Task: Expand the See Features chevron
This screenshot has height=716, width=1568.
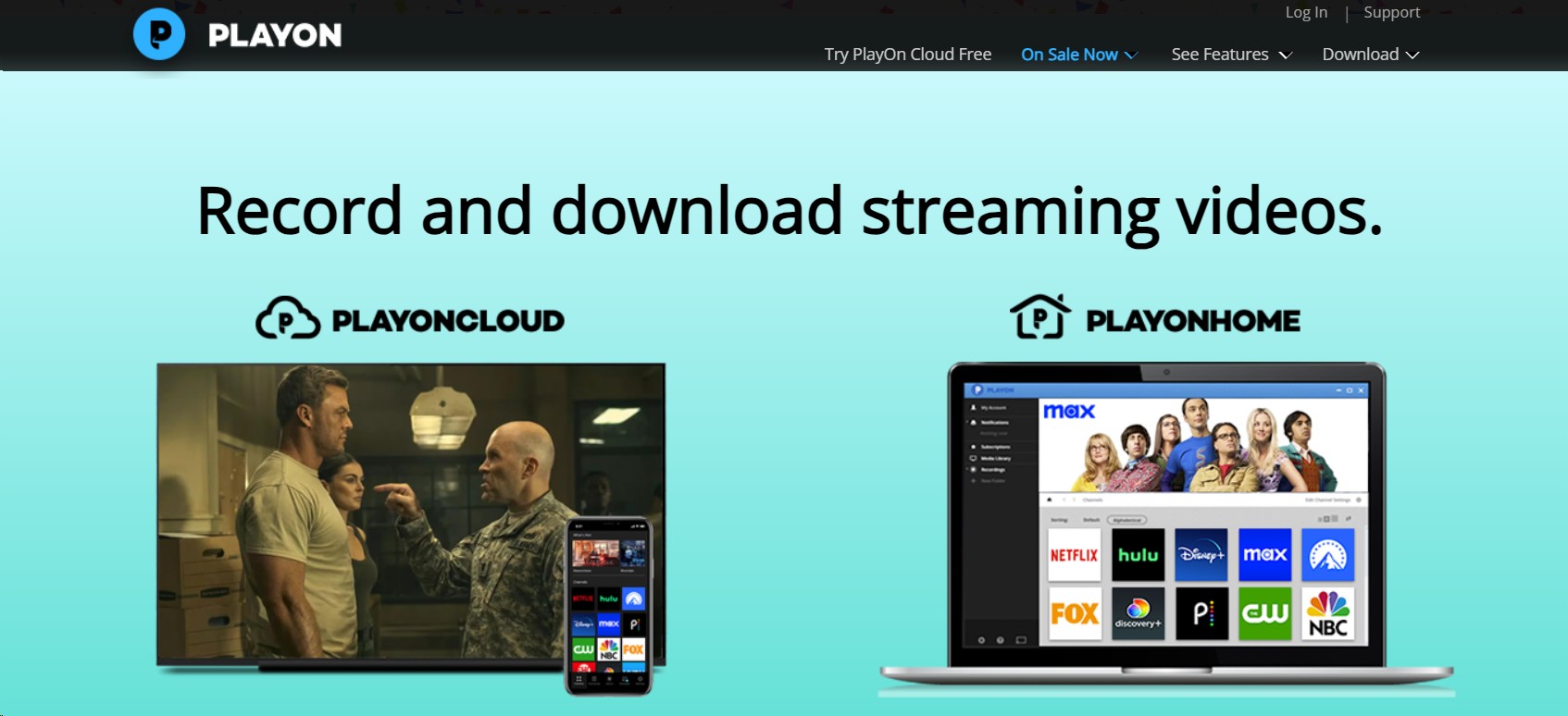Action: 1286,56
